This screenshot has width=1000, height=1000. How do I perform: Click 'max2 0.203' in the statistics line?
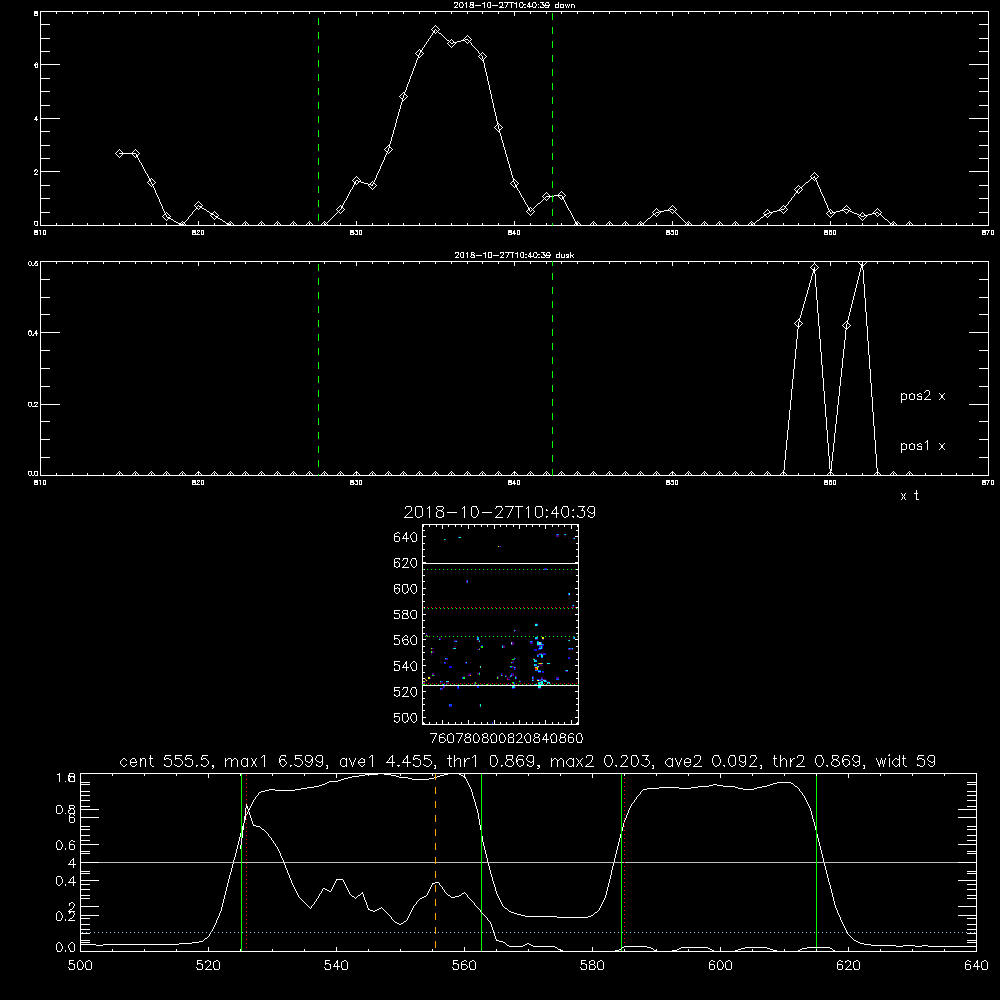tap(602, 761)
